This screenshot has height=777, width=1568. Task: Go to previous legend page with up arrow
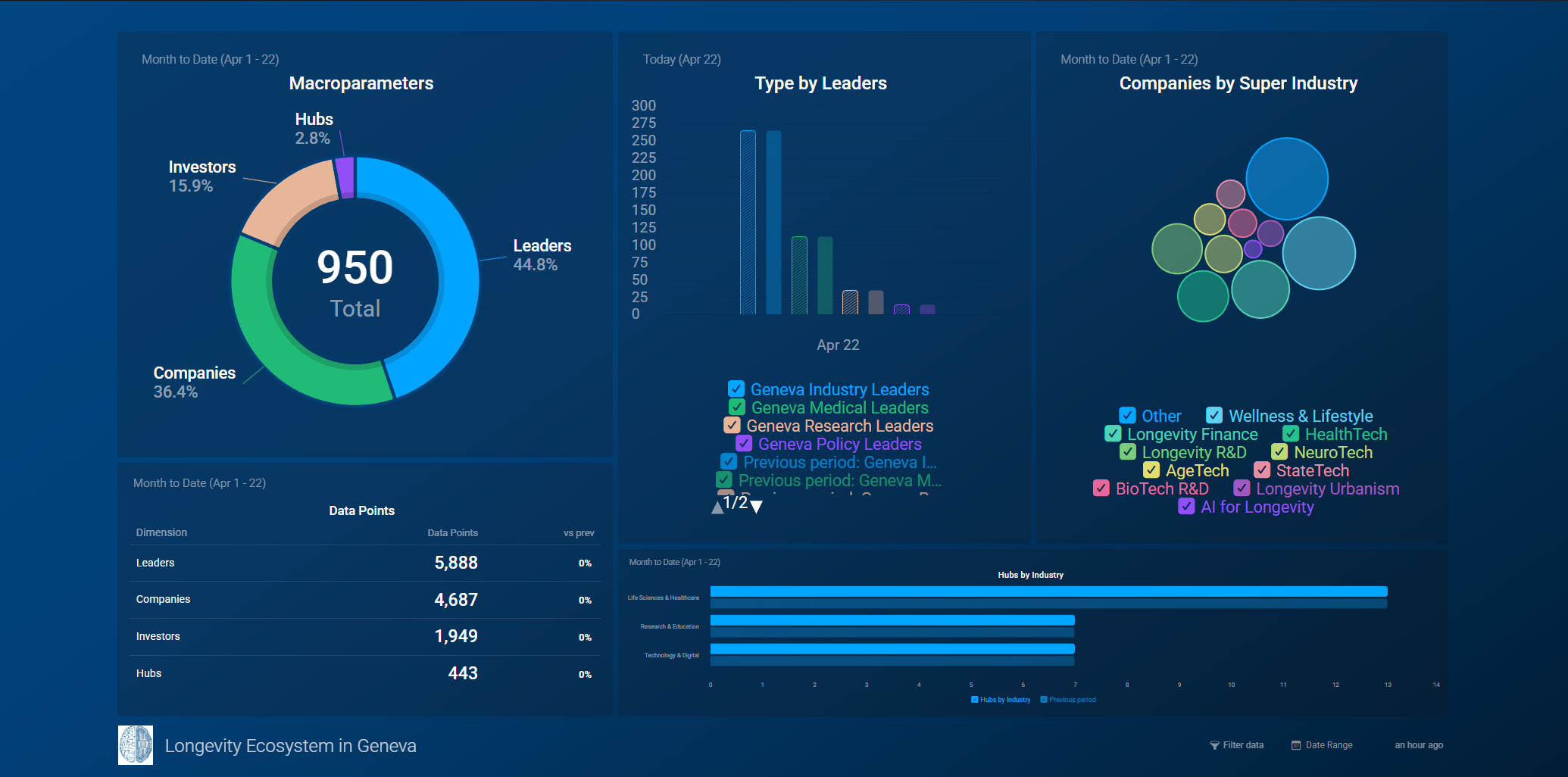tap(717, 507)
